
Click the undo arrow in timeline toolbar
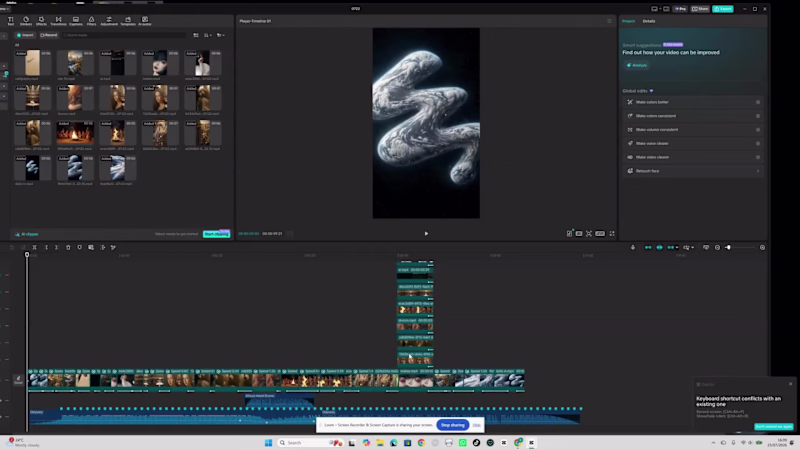click(x=12, y=247)
